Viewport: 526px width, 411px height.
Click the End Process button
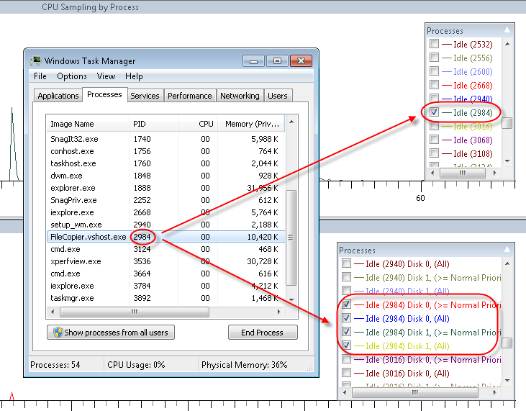pyautogui.click(x=262, y=332)
